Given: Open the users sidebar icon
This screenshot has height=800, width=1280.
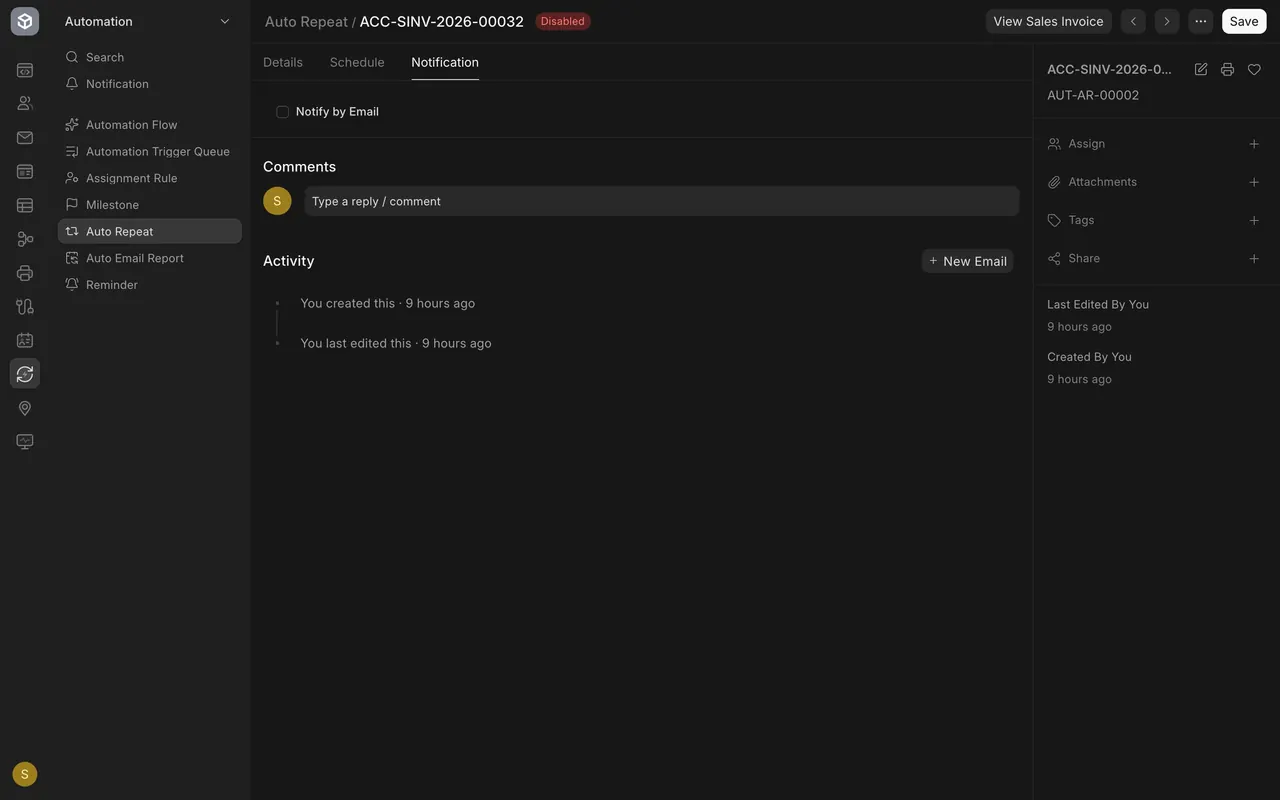Looking at the screenshot, I should (25, 103).
